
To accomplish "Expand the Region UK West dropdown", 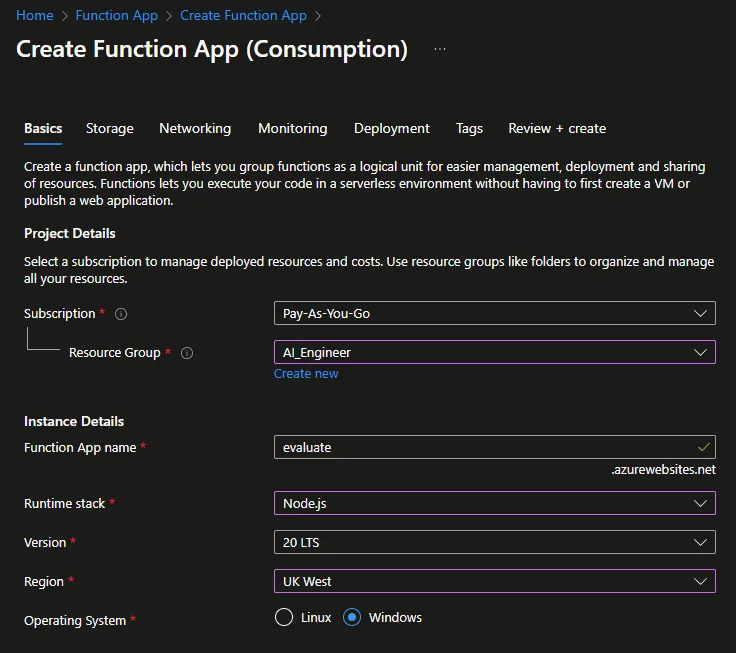I will coord(494,581).
